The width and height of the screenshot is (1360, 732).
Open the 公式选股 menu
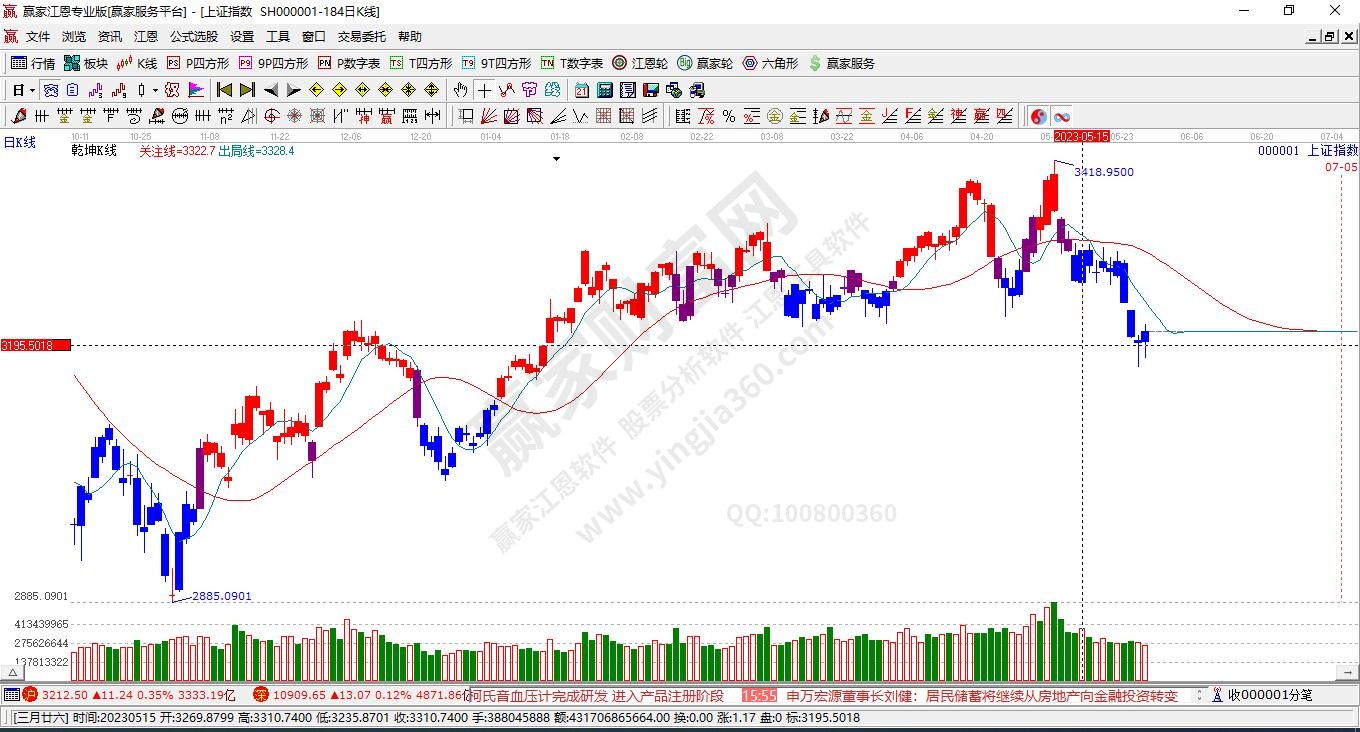pos(193,36)
